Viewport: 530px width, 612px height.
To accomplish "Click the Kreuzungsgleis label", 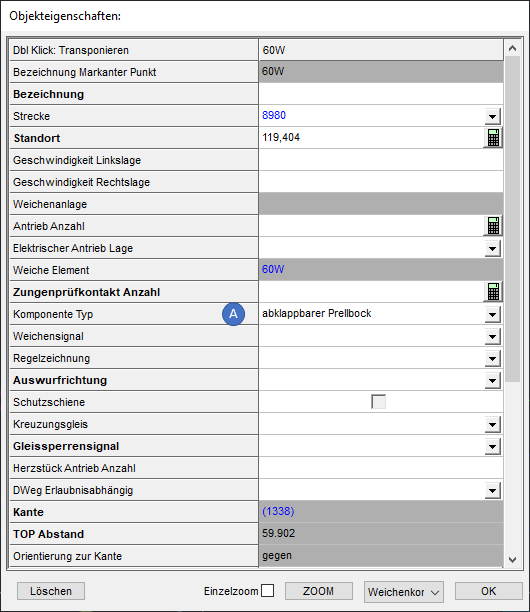I will 50,424.
